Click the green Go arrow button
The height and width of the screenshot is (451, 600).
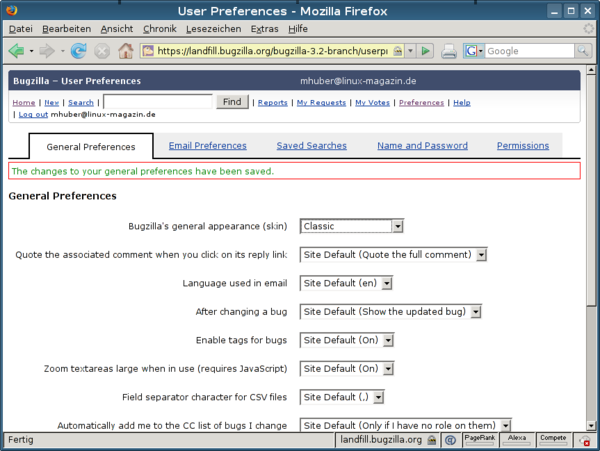425,51
